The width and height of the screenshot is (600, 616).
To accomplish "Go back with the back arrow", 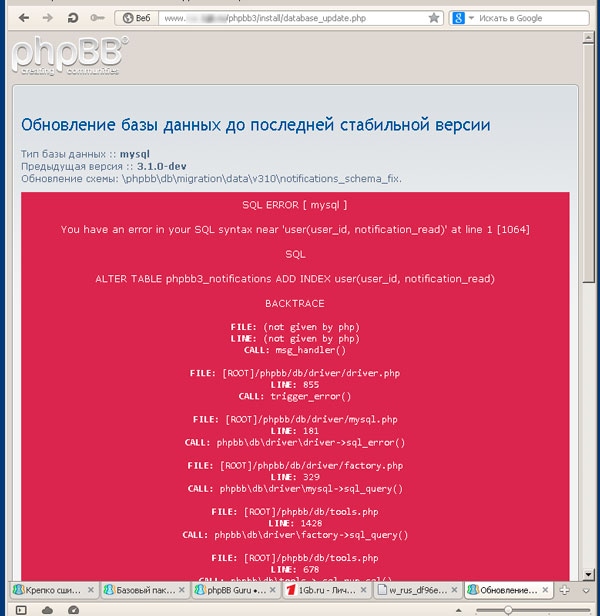I will (24, 18).
